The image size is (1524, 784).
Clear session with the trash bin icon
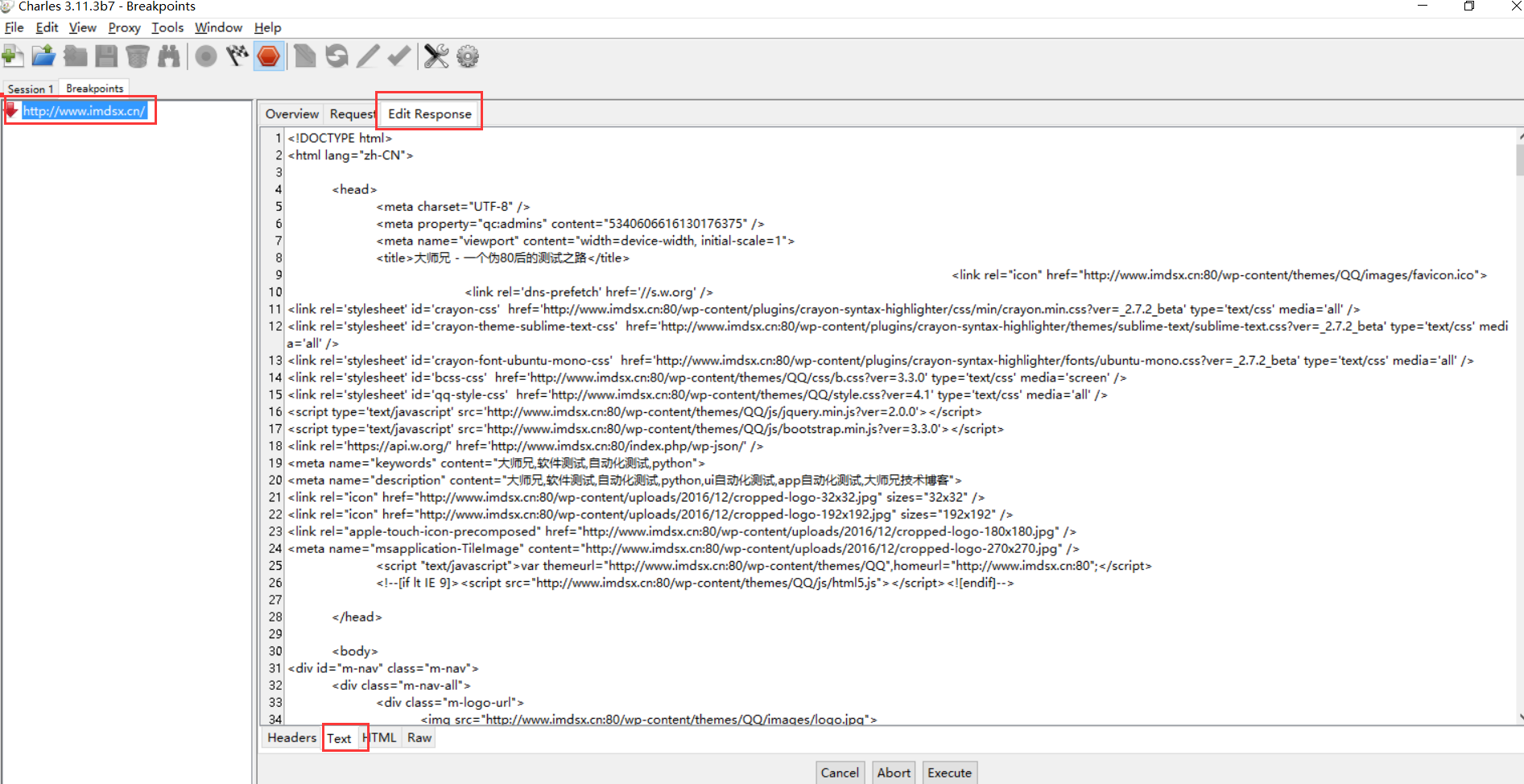138,56
